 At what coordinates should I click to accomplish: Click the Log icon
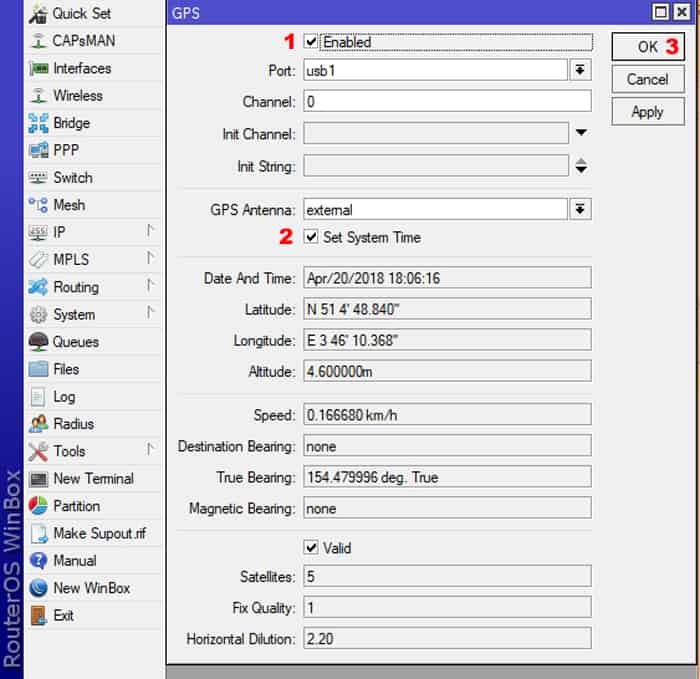click(x=38, y=397)
